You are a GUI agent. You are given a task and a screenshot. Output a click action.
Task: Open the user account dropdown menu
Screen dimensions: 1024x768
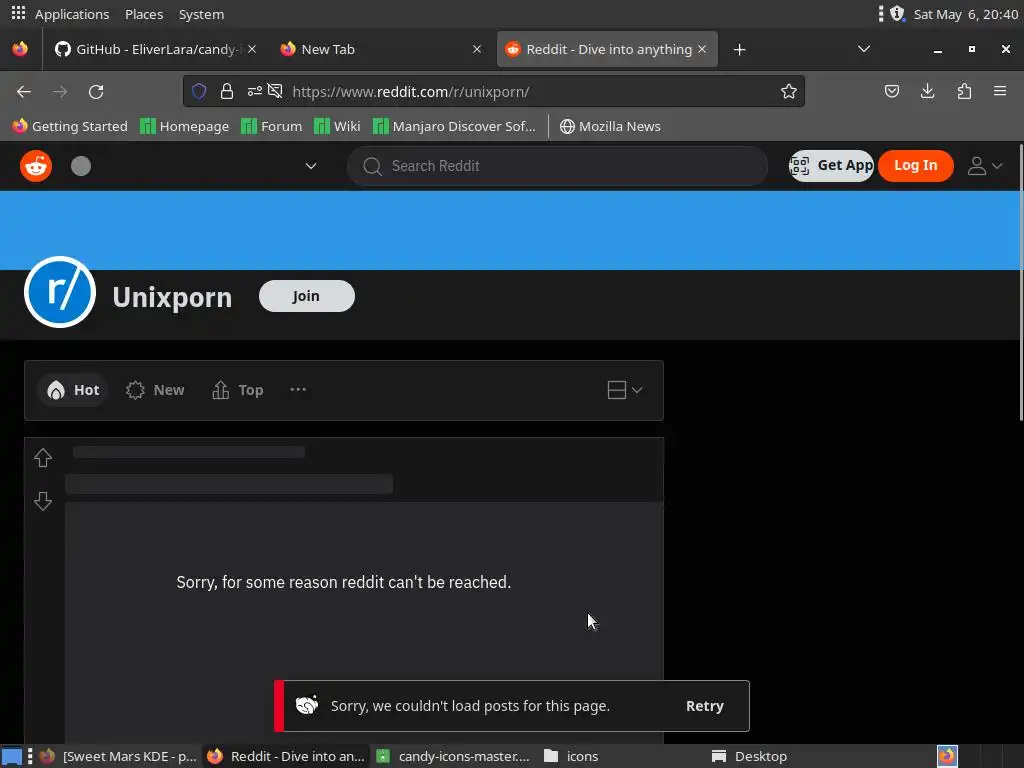click(x=985, y=166)
